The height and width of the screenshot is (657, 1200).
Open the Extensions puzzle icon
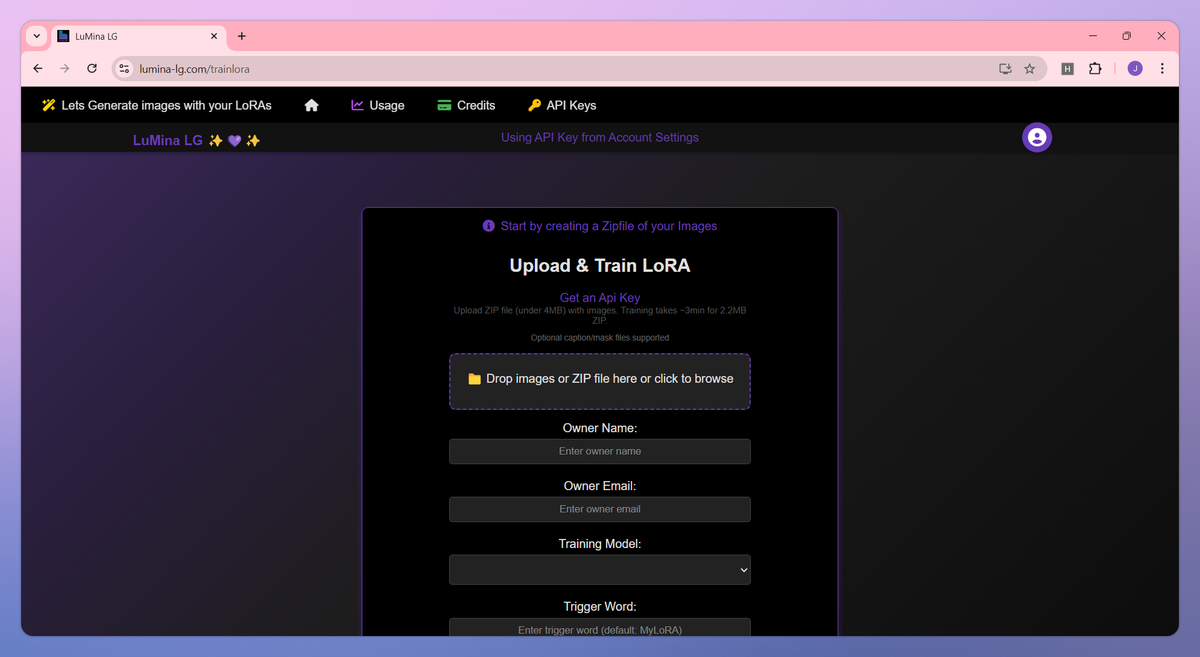tap(1095, 69)
